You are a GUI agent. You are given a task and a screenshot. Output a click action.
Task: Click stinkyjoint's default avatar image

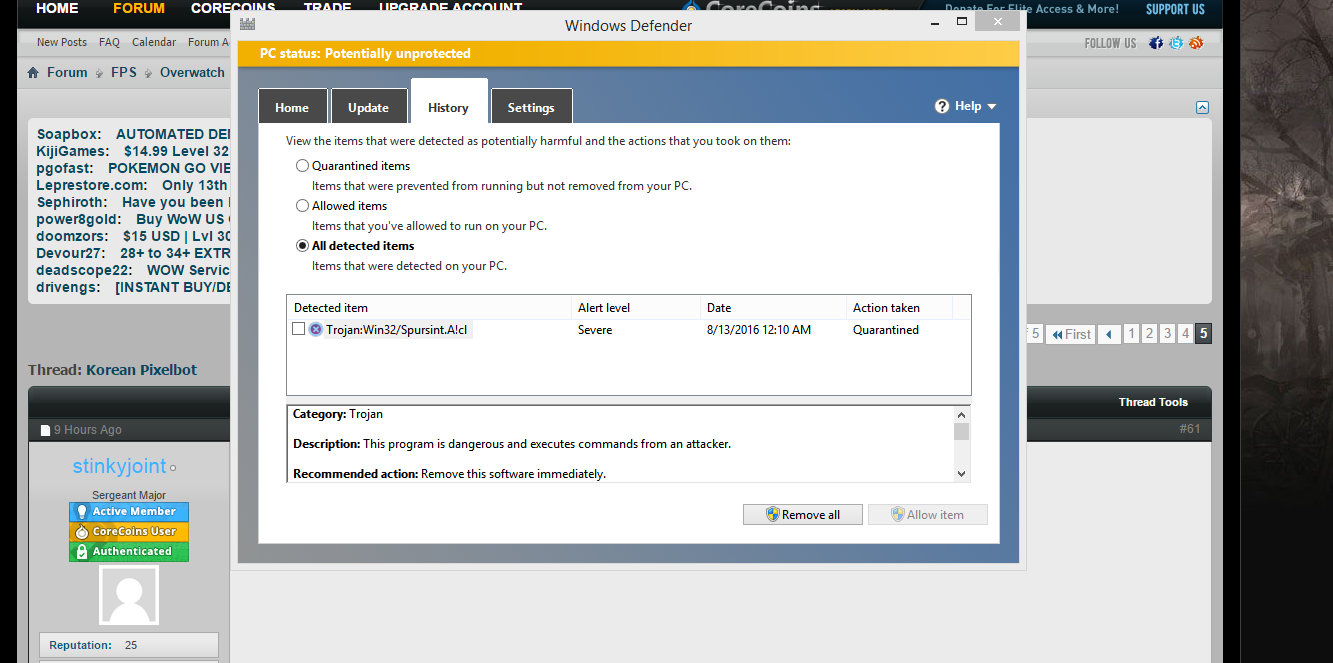click(129, 596)
